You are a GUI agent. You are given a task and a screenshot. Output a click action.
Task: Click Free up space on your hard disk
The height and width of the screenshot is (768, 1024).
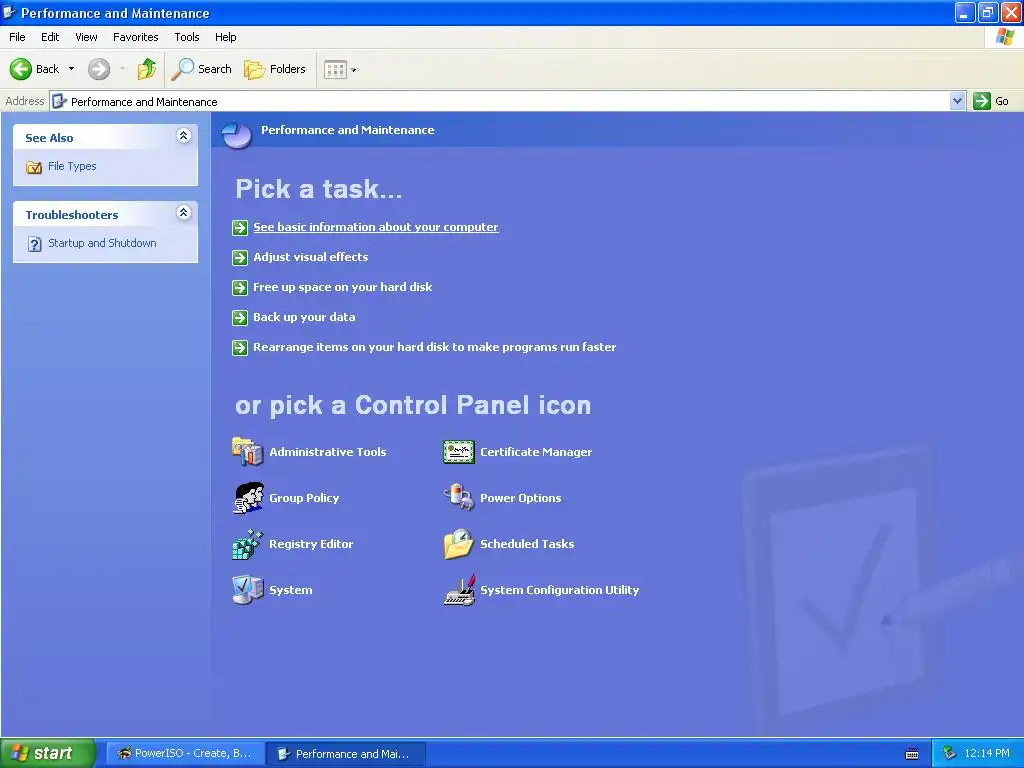pos(342,287)
